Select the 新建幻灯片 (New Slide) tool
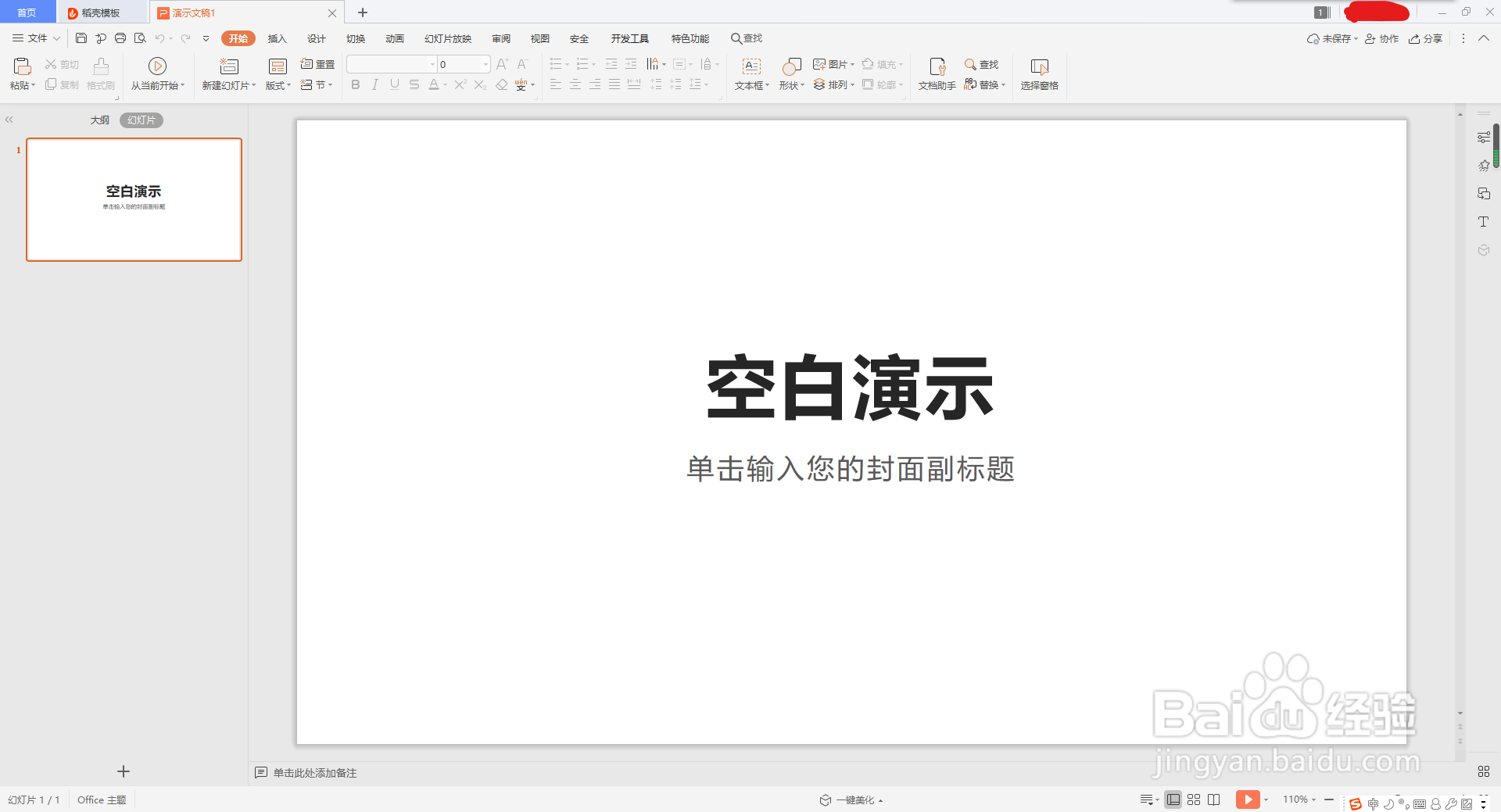 point(227,74)
